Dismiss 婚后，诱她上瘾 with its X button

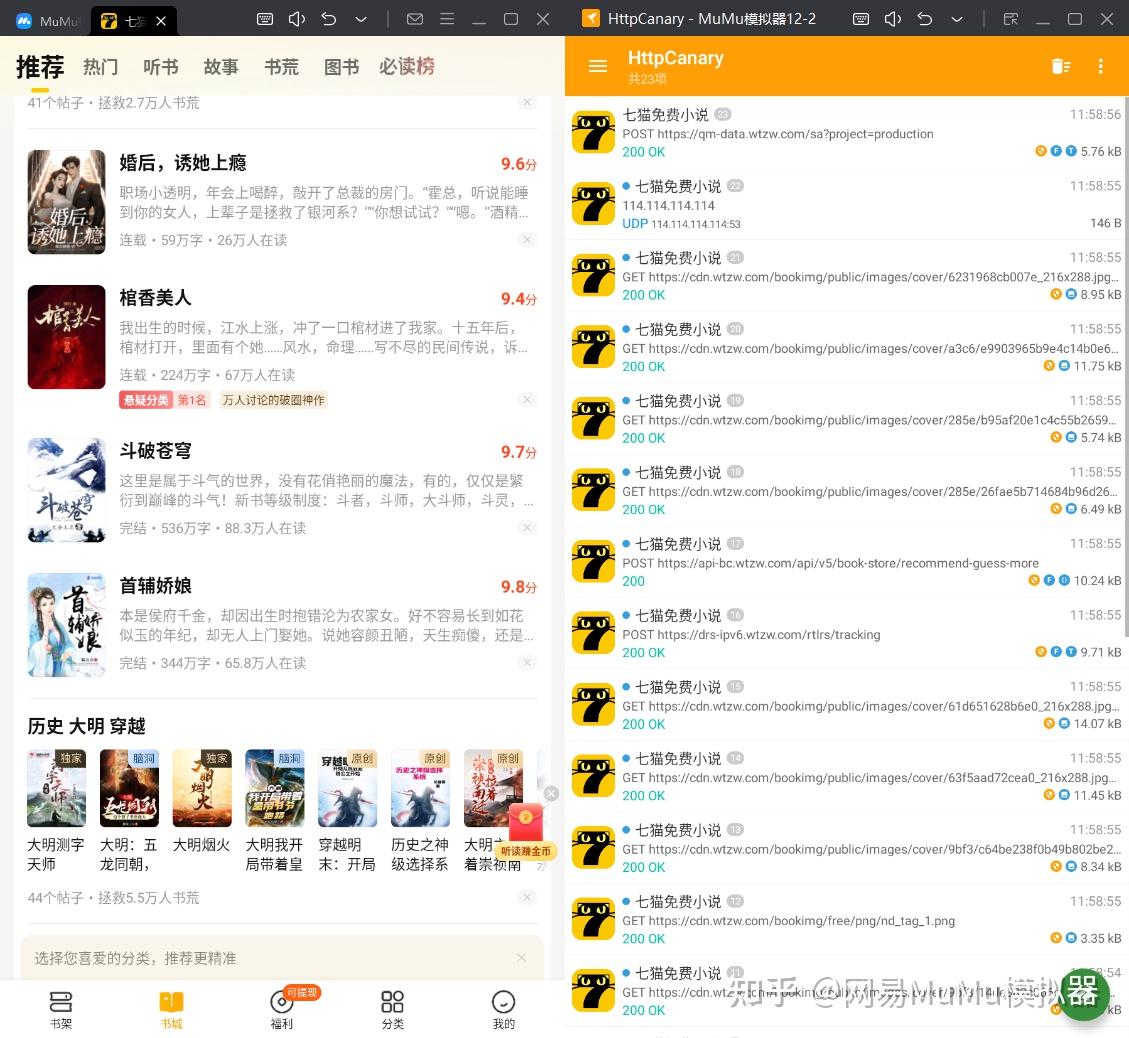pyautogui.click(x=527, y=239)
